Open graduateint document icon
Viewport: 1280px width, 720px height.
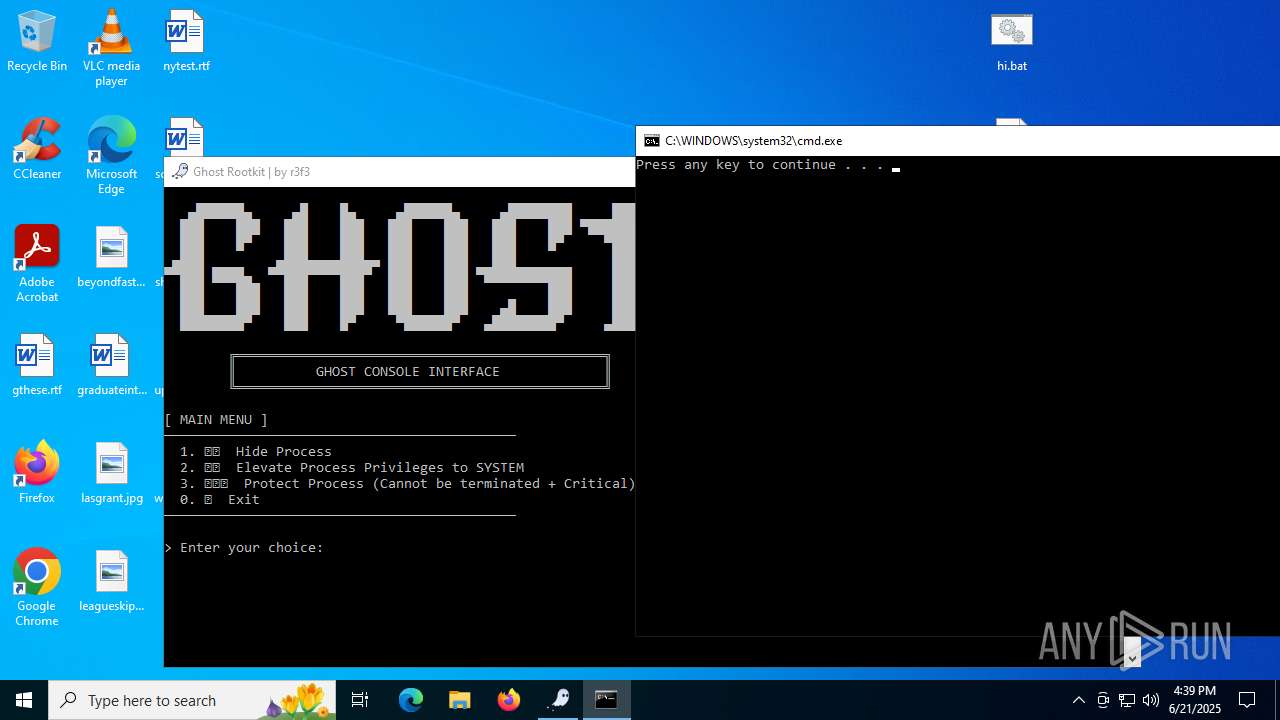click(111, 365)
